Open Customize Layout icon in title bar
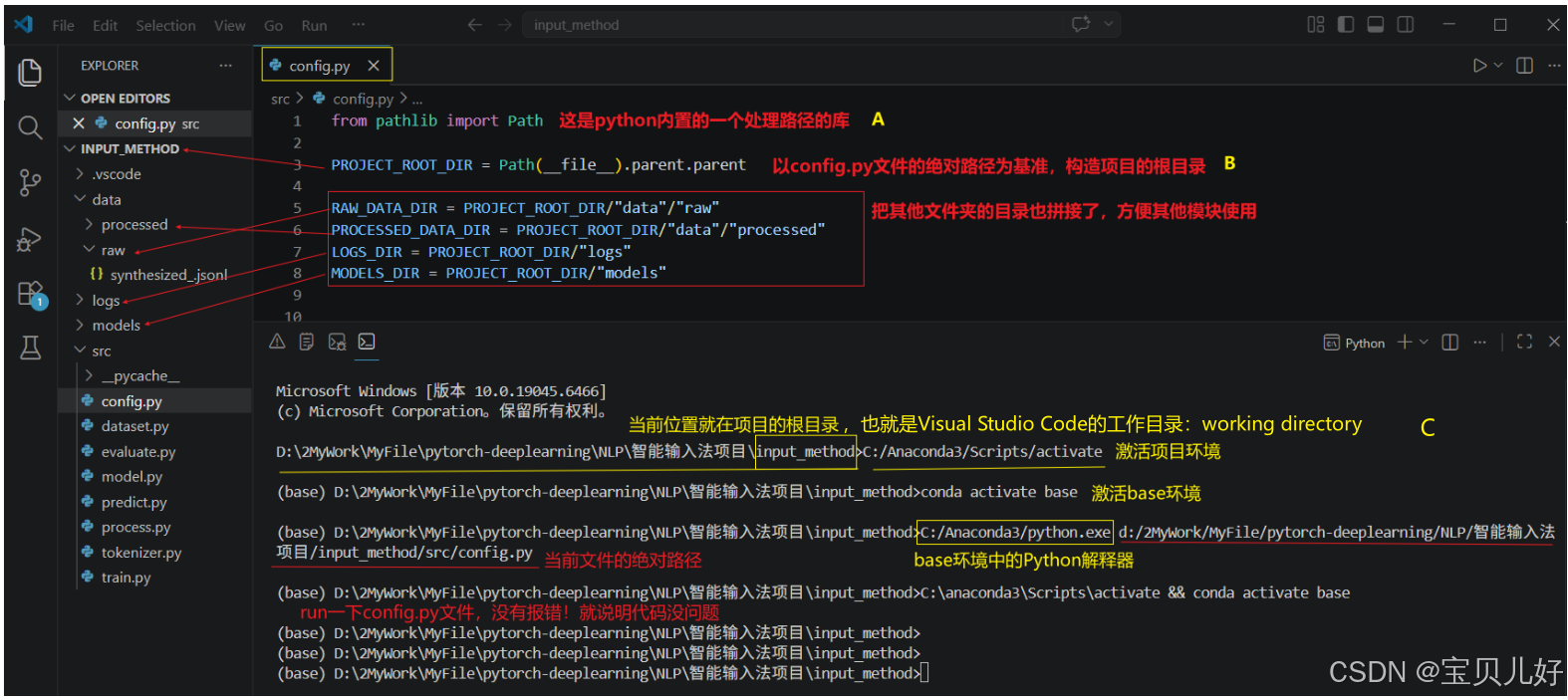This screenshot has height=700, width=1568. pyautogui.click(x=1316, y=25)
